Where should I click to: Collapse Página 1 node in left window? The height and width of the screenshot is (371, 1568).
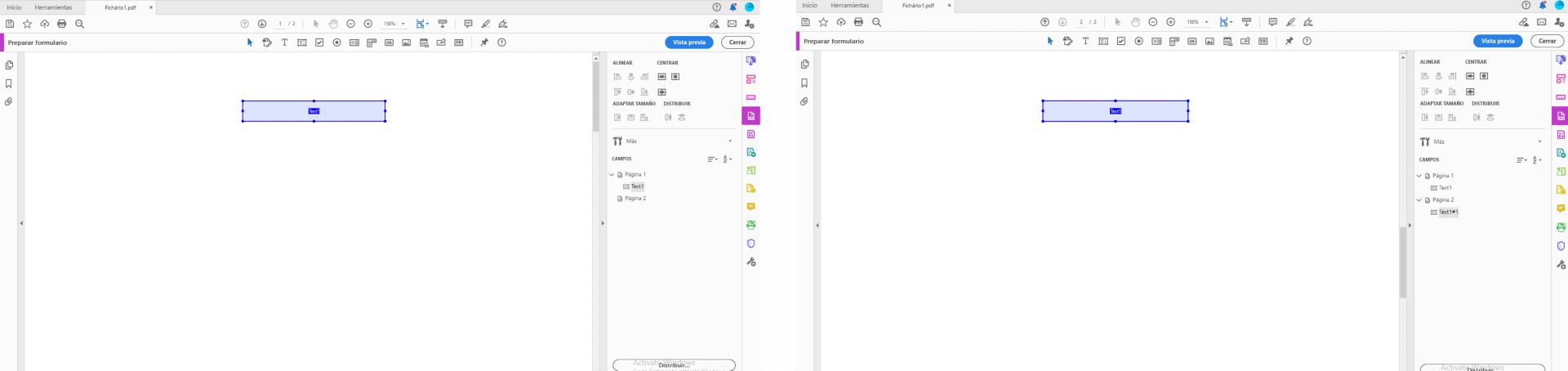click(612, 174)
